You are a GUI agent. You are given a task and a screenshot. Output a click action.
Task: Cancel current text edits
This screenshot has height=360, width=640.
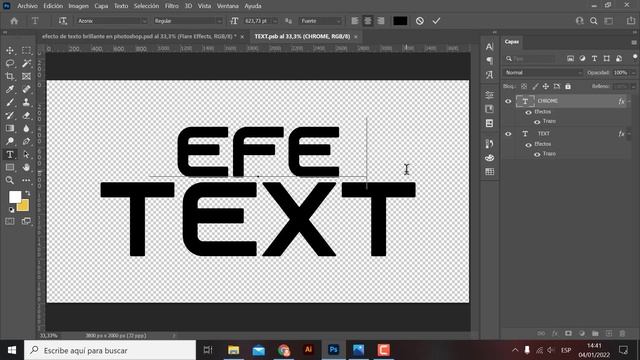pyautogui.click(x=420, y=21)
